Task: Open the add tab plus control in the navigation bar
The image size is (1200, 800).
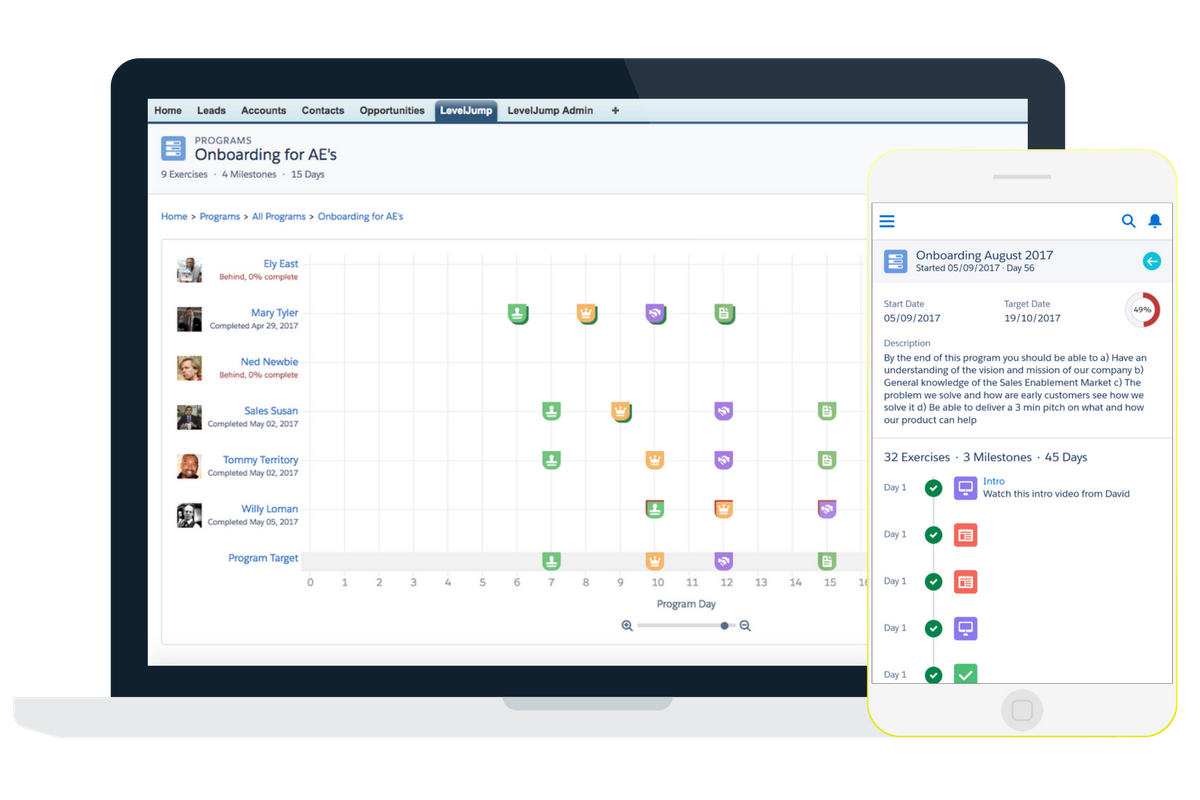Action: coord(614,110)
